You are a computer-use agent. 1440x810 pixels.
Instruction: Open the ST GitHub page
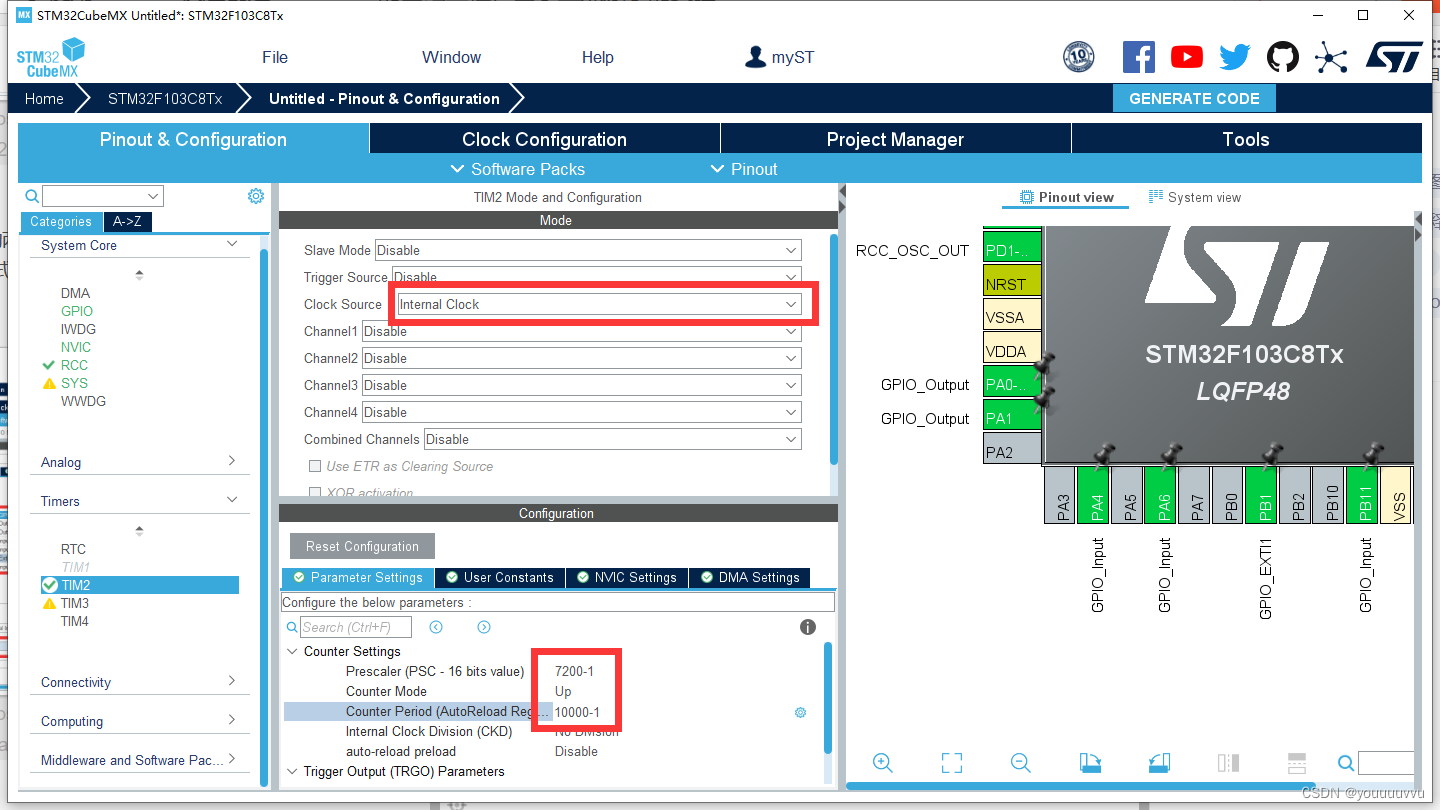[1283, 57]
